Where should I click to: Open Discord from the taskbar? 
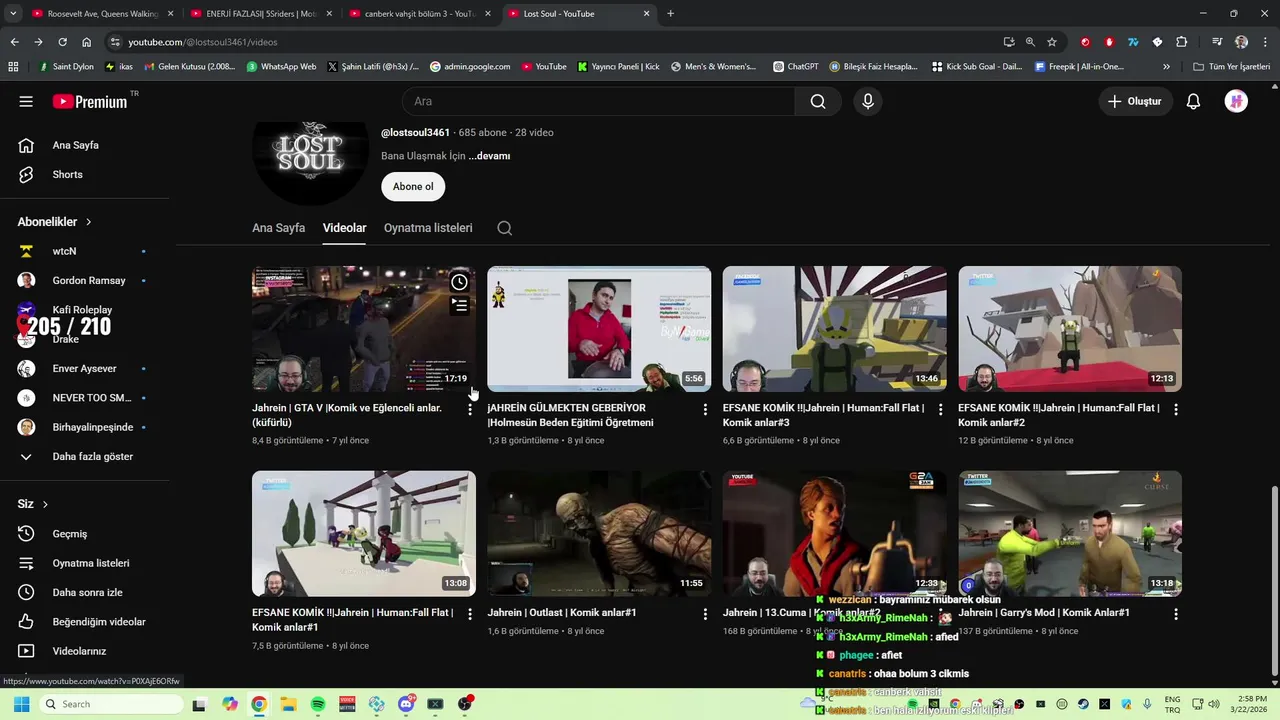tap(406, 704)
